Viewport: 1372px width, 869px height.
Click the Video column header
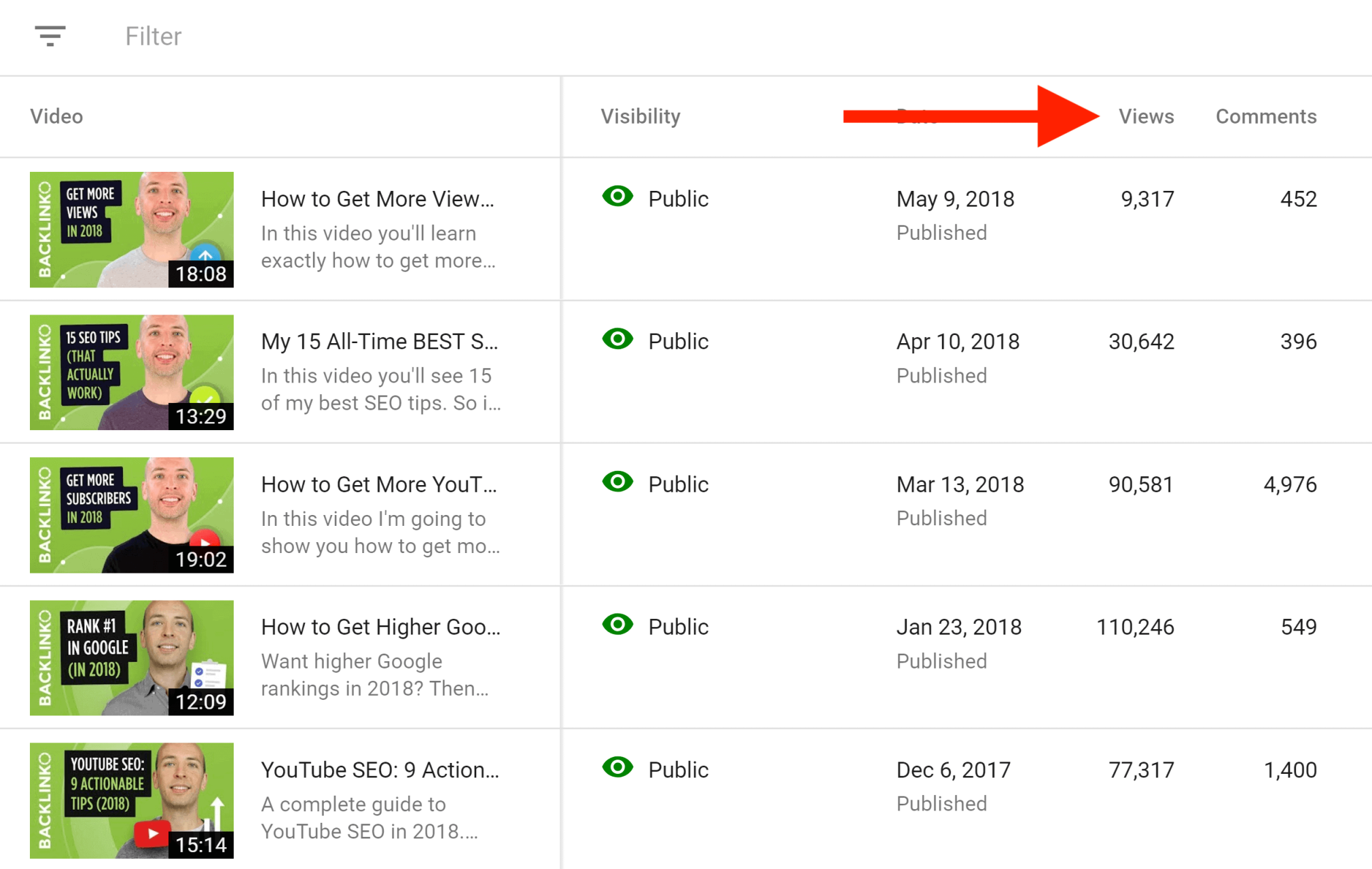point(56,116)
